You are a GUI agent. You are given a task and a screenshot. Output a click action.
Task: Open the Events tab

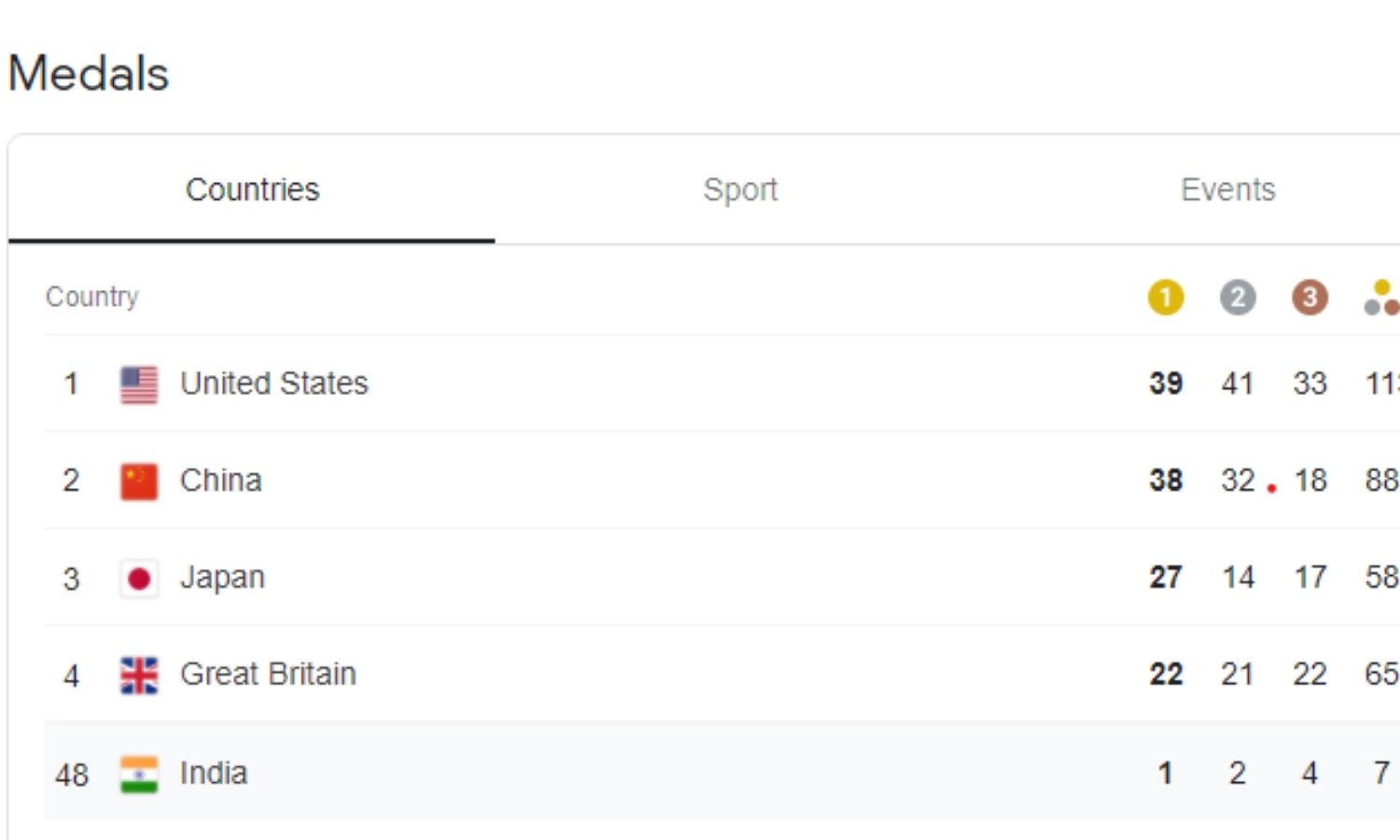[1227, 189]
